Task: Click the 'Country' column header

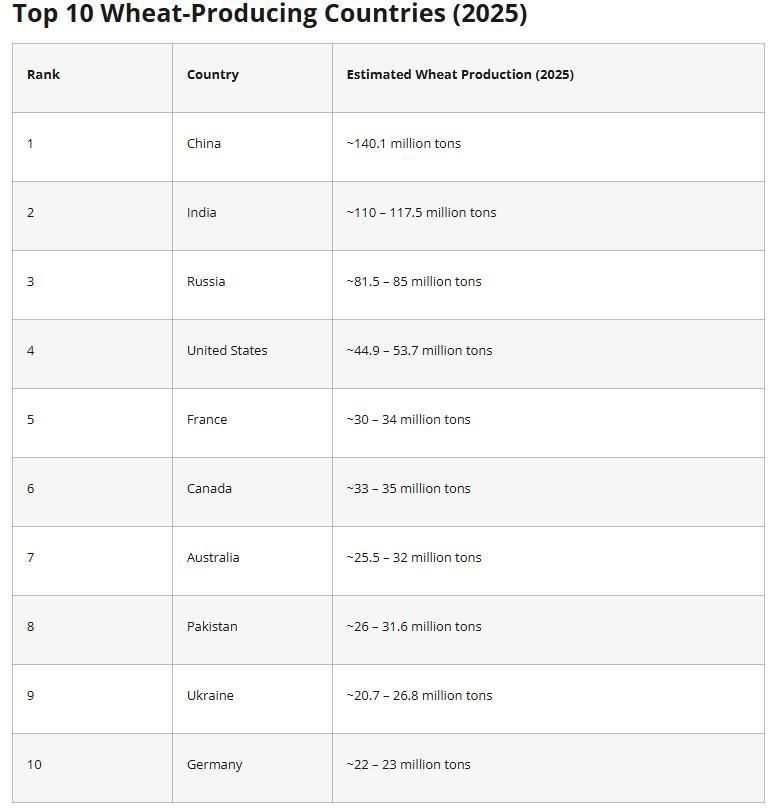Action: coord(212,75)
